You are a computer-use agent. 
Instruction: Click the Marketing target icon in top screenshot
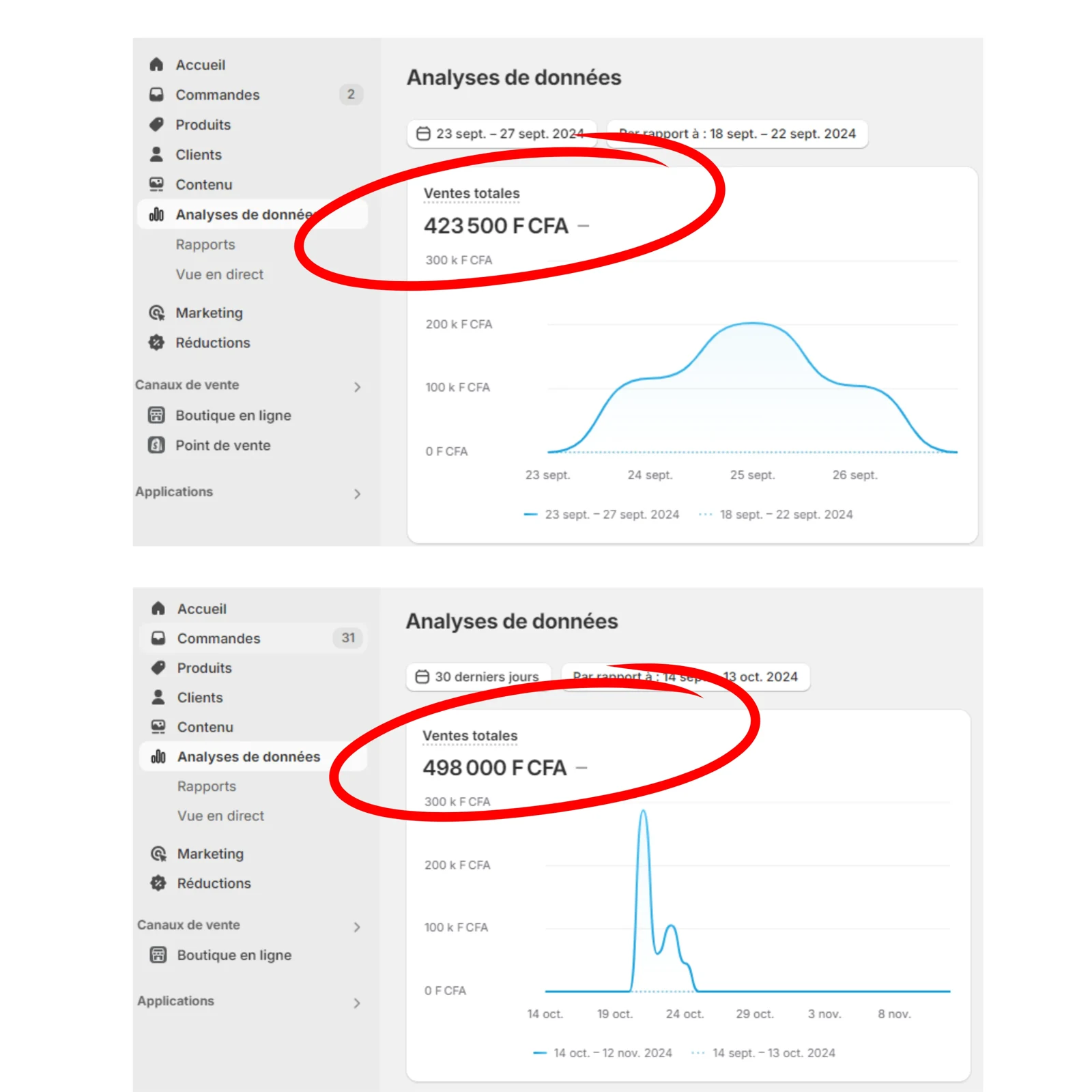pos(156,313)
